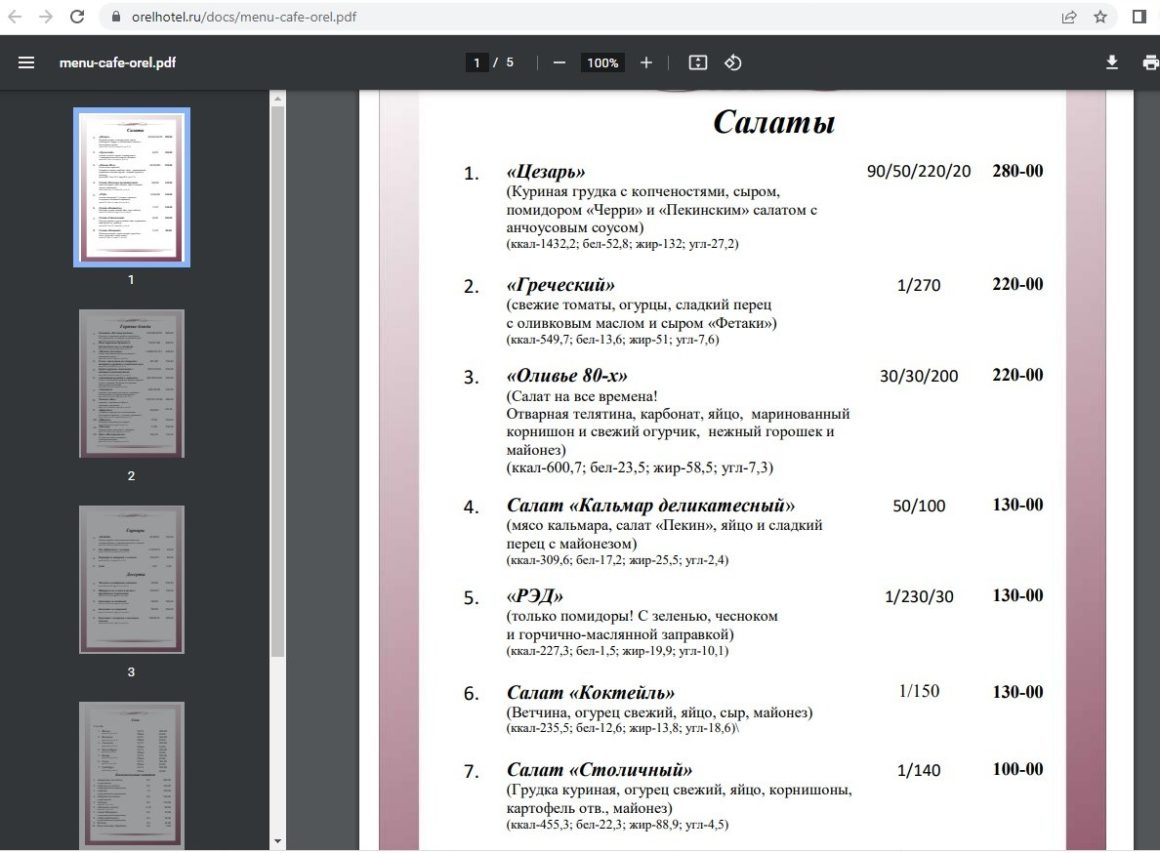Viewport: 1160px width, 853px height.
Task: Click the zoom out minus button
Action: pos(559,62)
